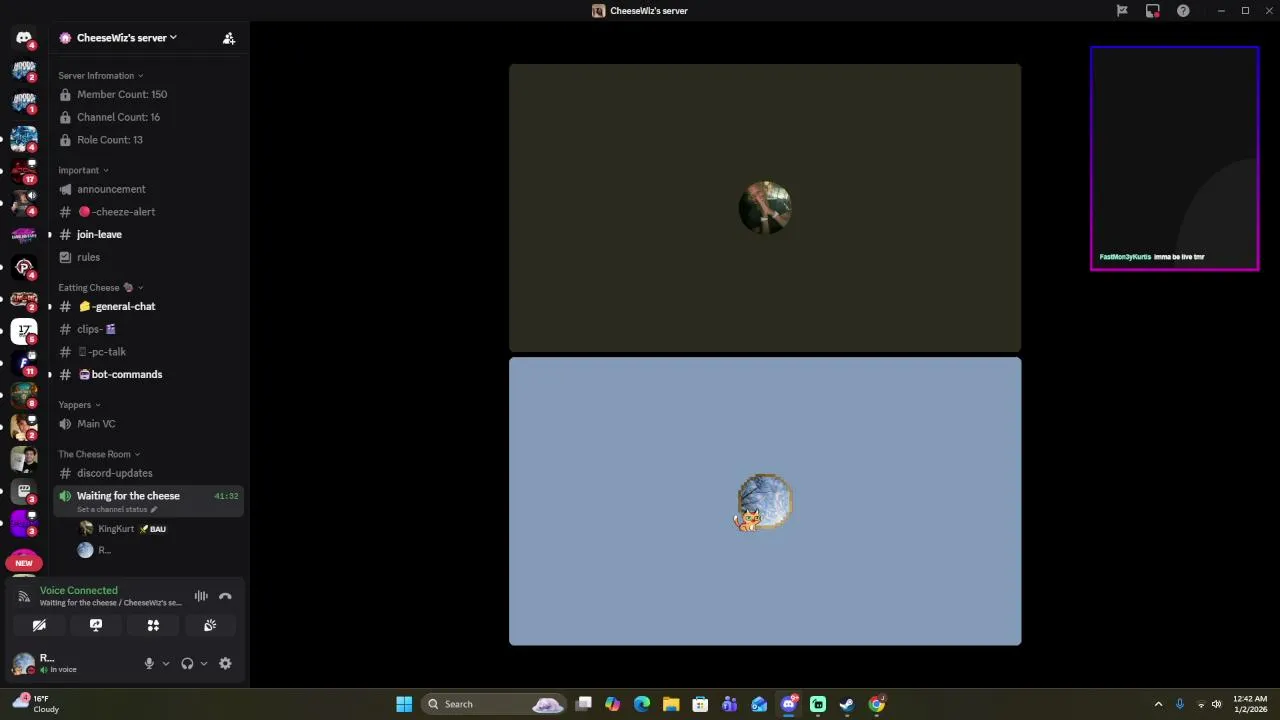The height and width of the screenshot is (720, 1280).
Task: Open Microsoft Store from the taskbar
Action: point(700,704)
